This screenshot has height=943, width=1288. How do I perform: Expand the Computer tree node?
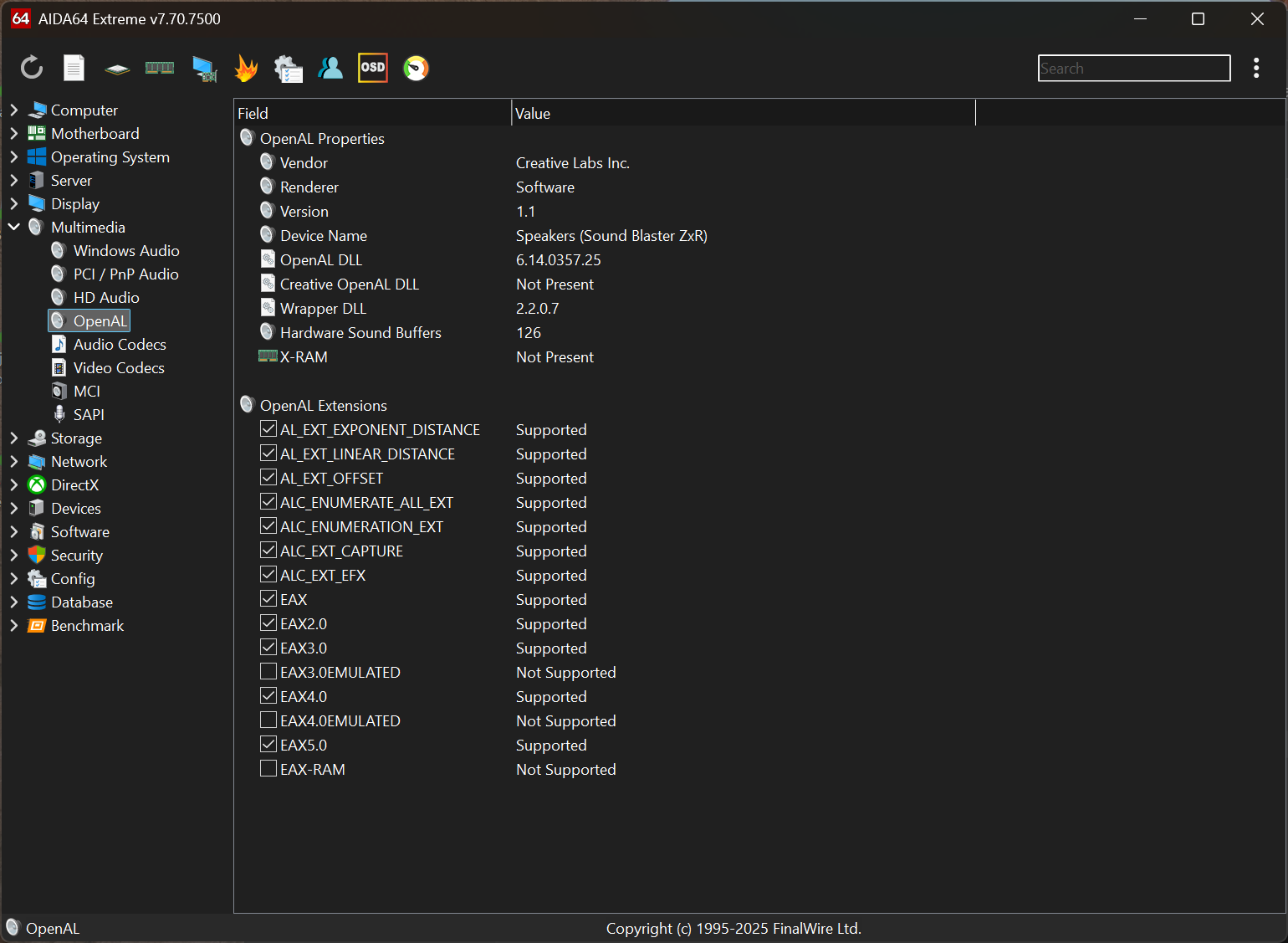(13, 110)
